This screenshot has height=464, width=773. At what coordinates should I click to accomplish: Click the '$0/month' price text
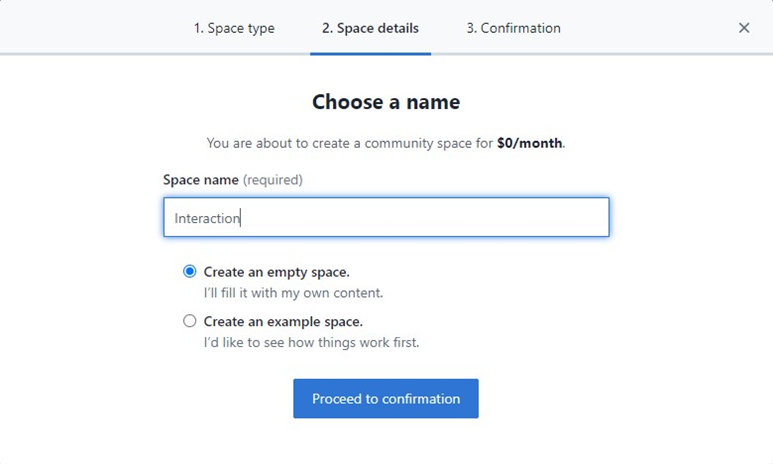(x=530, y=143)
